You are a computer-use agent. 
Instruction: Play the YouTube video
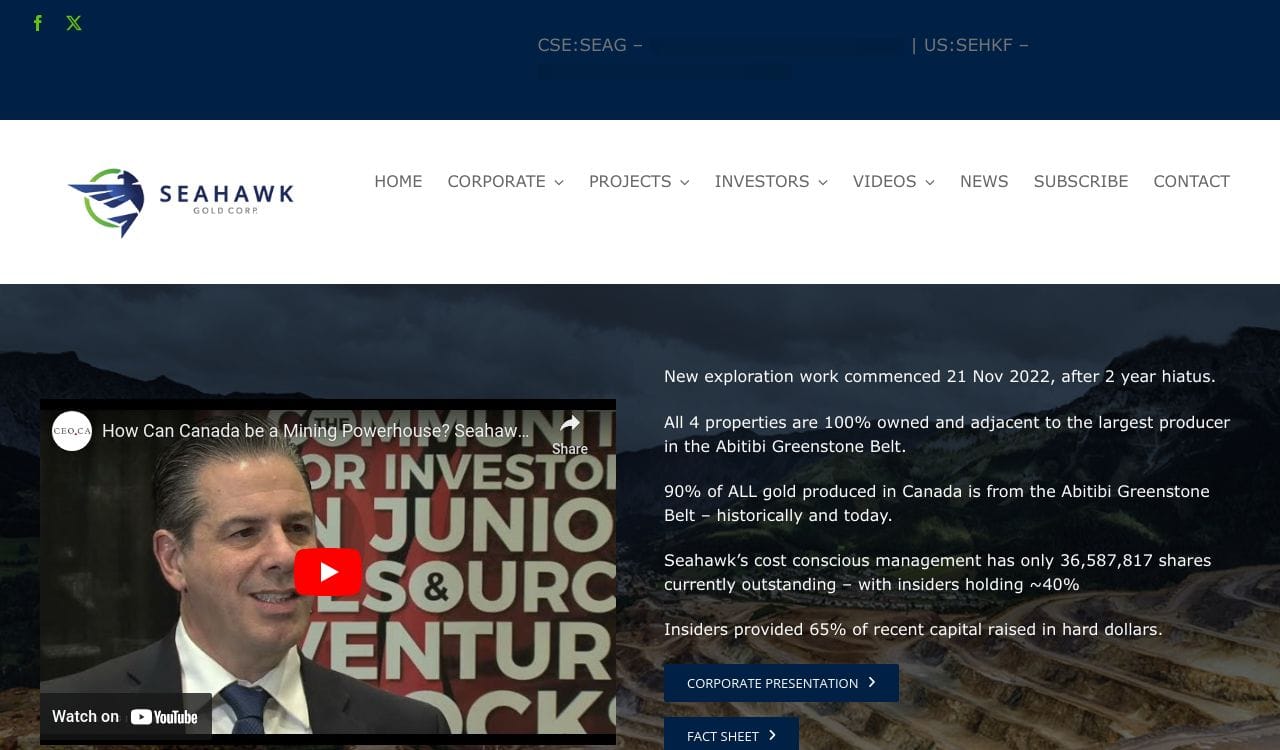[328, 572]
